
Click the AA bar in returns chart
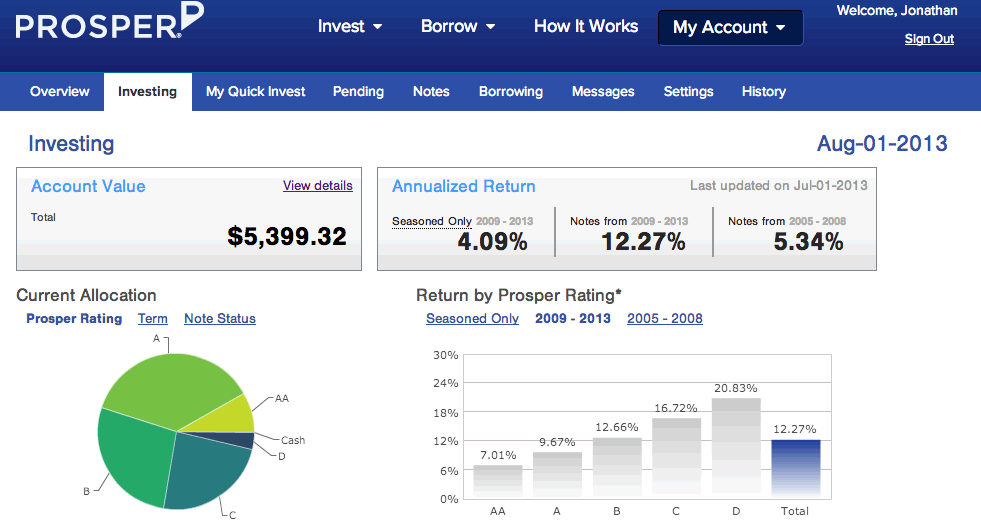(498, 482)
